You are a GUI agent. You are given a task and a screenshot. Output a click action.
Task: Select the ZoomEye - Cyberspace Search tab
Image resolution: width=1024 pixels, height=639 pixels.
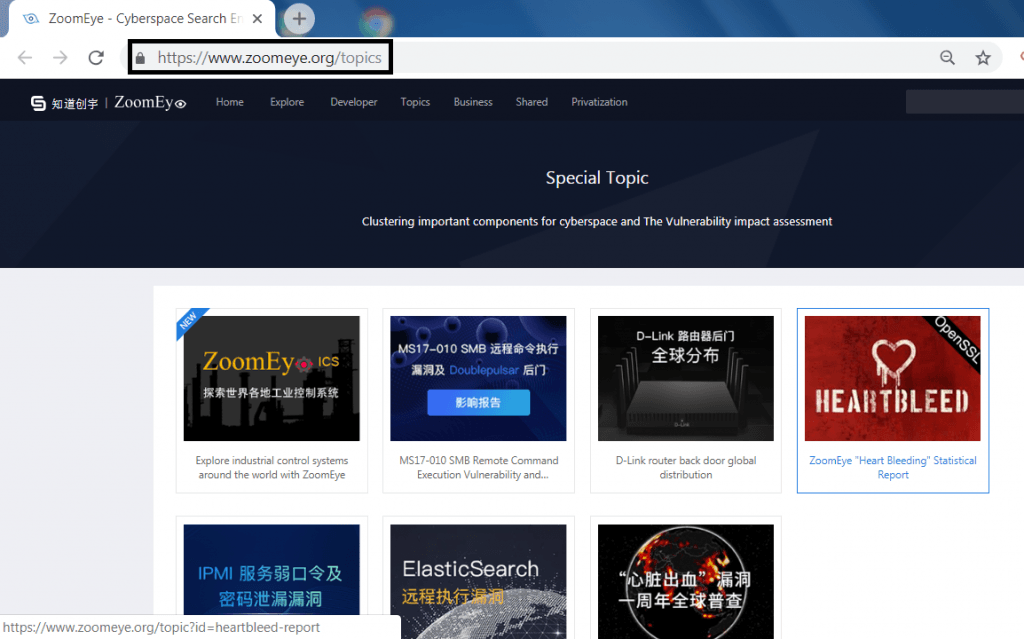click(x=140, y=18)
